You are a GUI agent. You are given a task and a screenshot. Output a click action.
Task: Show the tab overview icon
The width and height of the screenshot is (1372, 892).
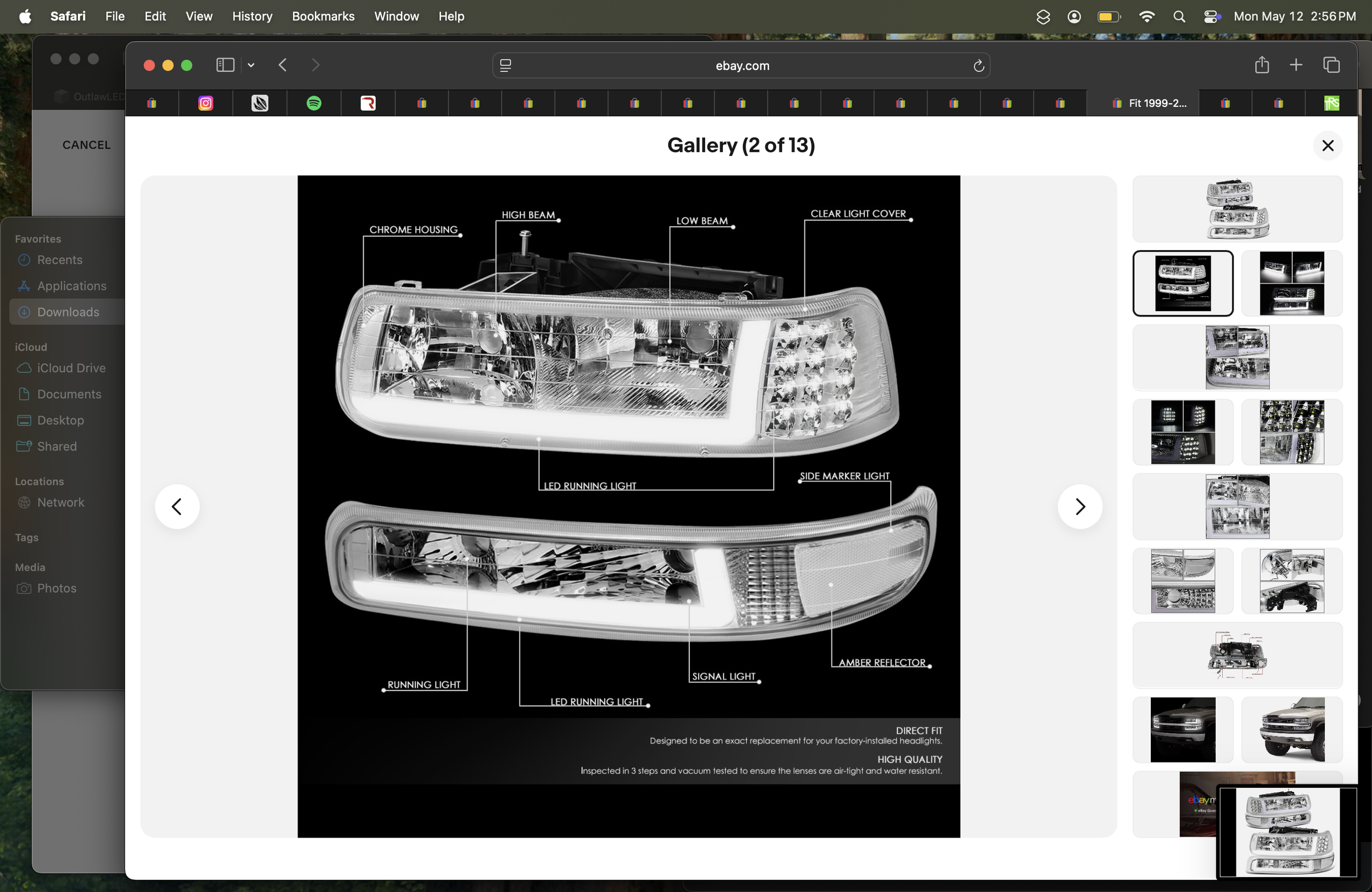click(1331, 65)
